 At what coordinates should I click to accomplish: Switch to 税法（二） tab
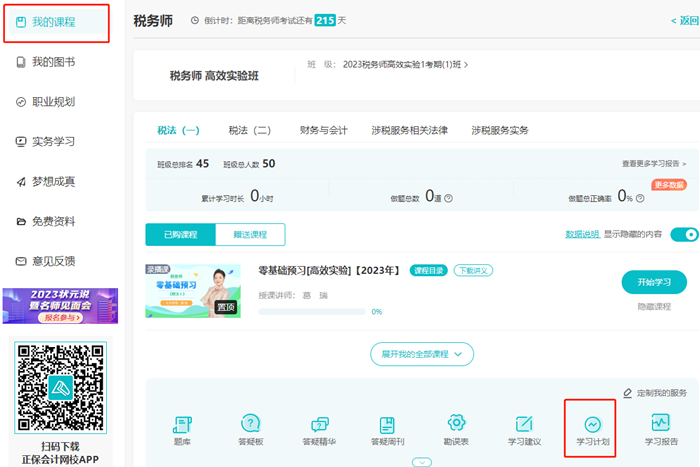[x=250, y=130]
